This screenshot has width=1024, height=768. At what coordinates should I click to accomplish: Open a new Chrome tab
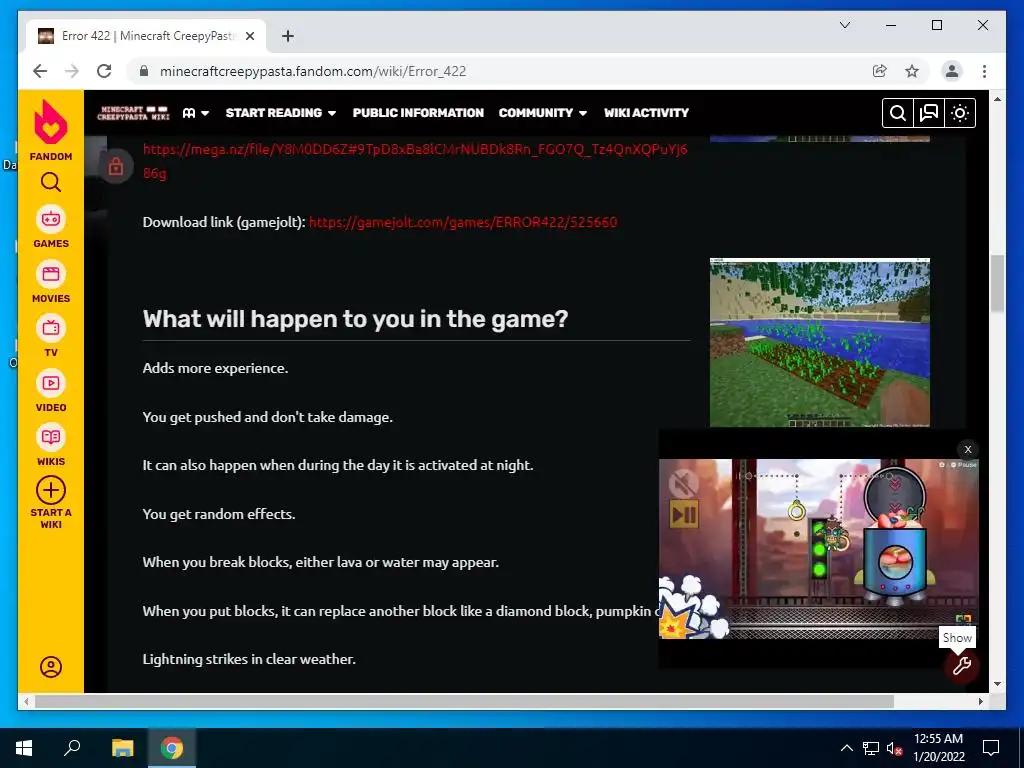pos(287,36)
